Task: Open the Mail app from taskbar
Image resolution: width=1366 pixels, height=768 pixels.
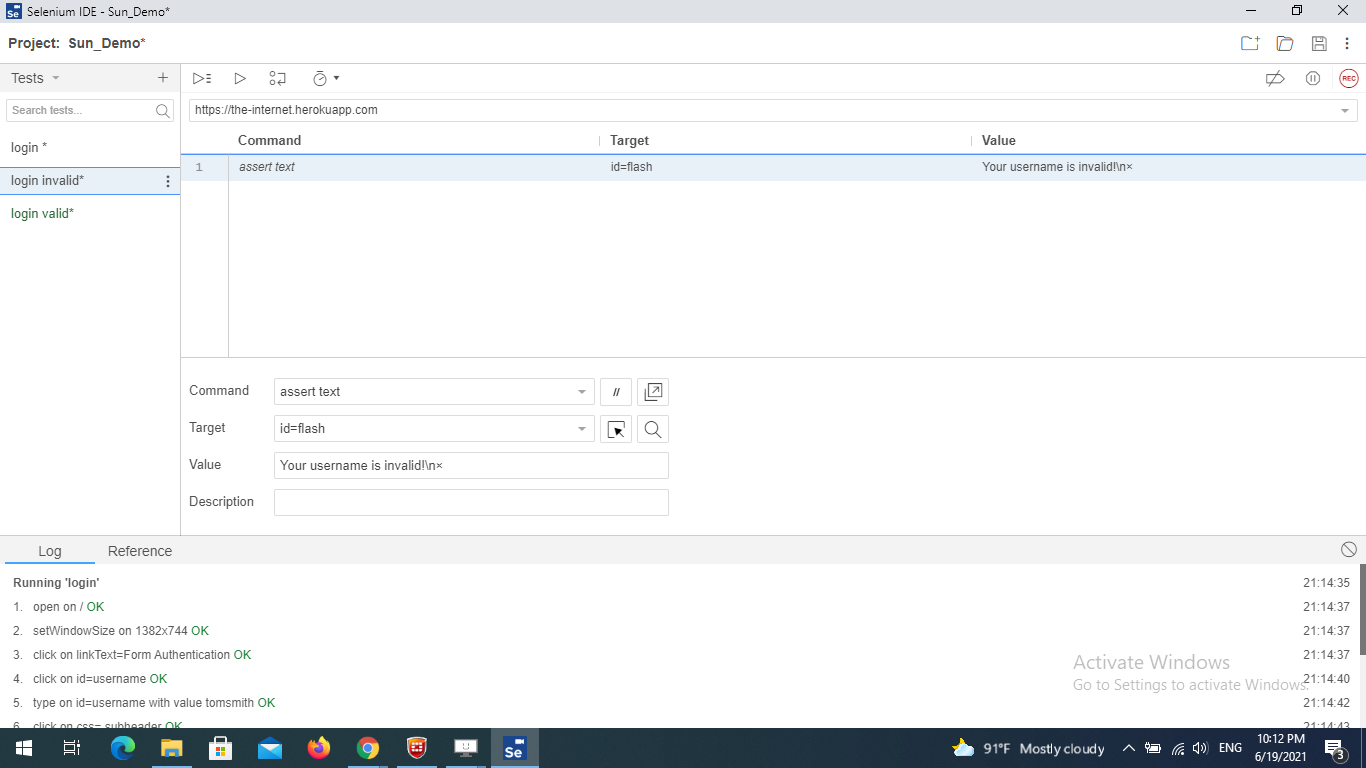Action: [x=270, y=748]
